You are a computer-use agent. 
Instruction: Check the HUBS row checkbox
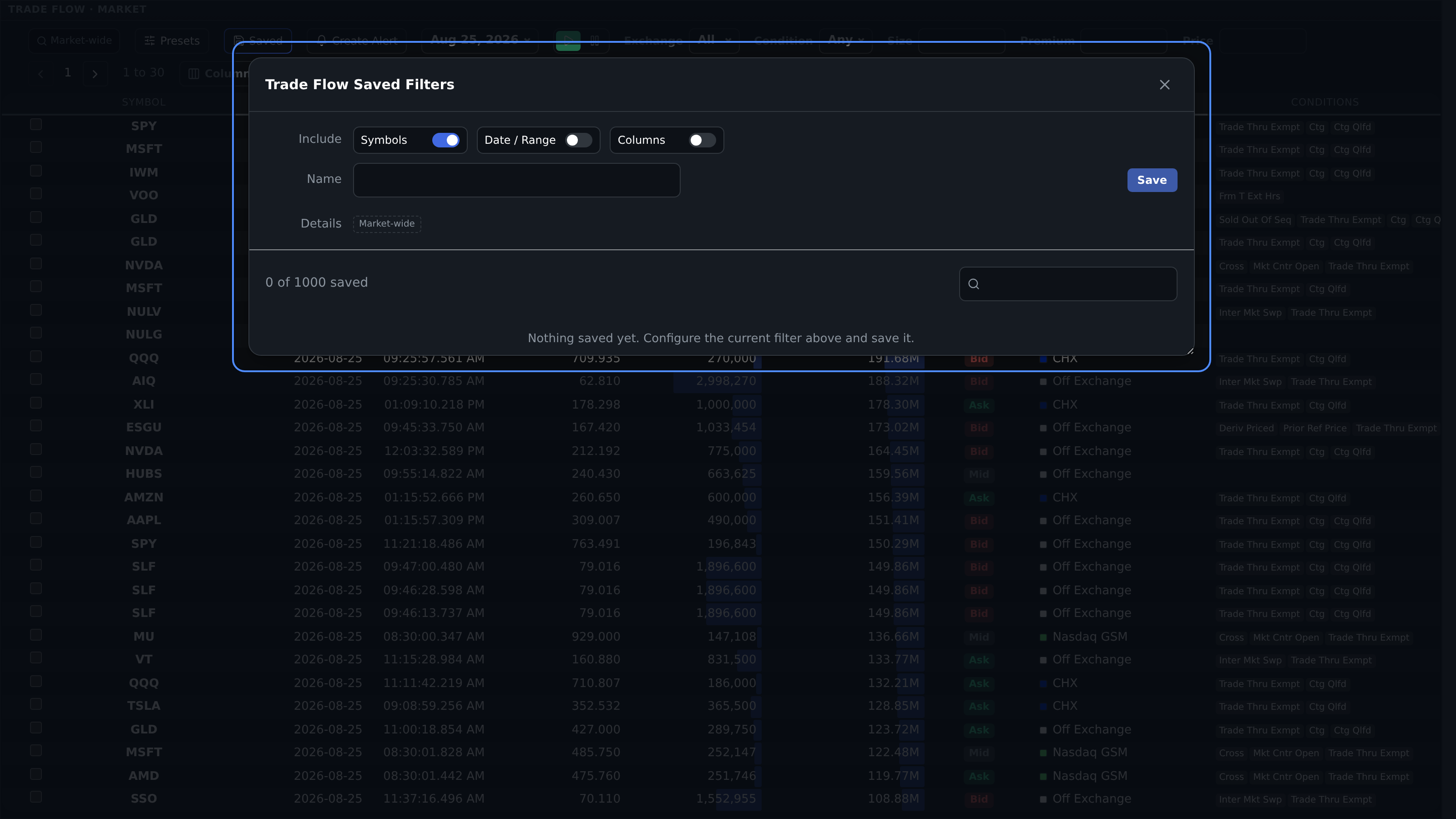tap(36, 472)
